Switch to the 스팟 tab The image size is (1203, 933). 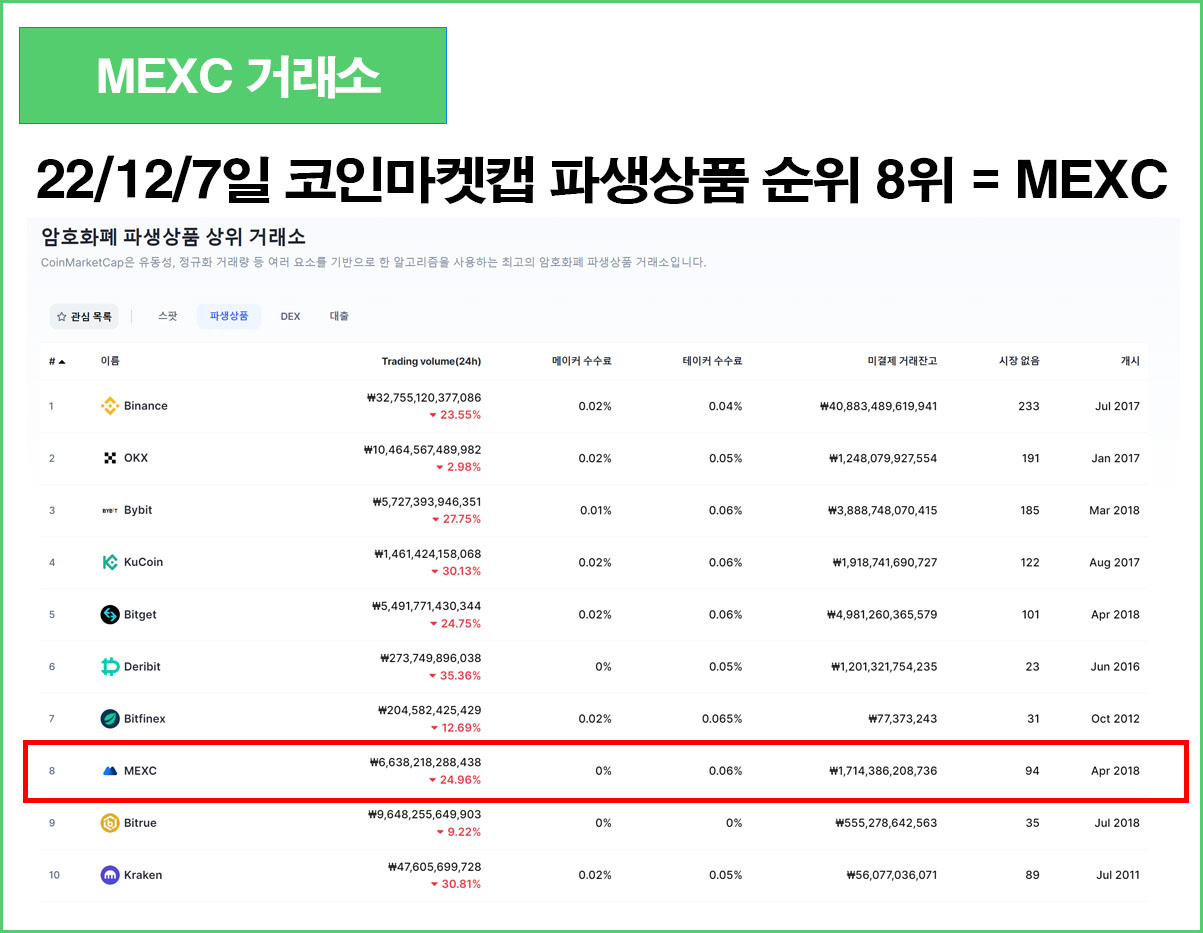tap(167, 316)
